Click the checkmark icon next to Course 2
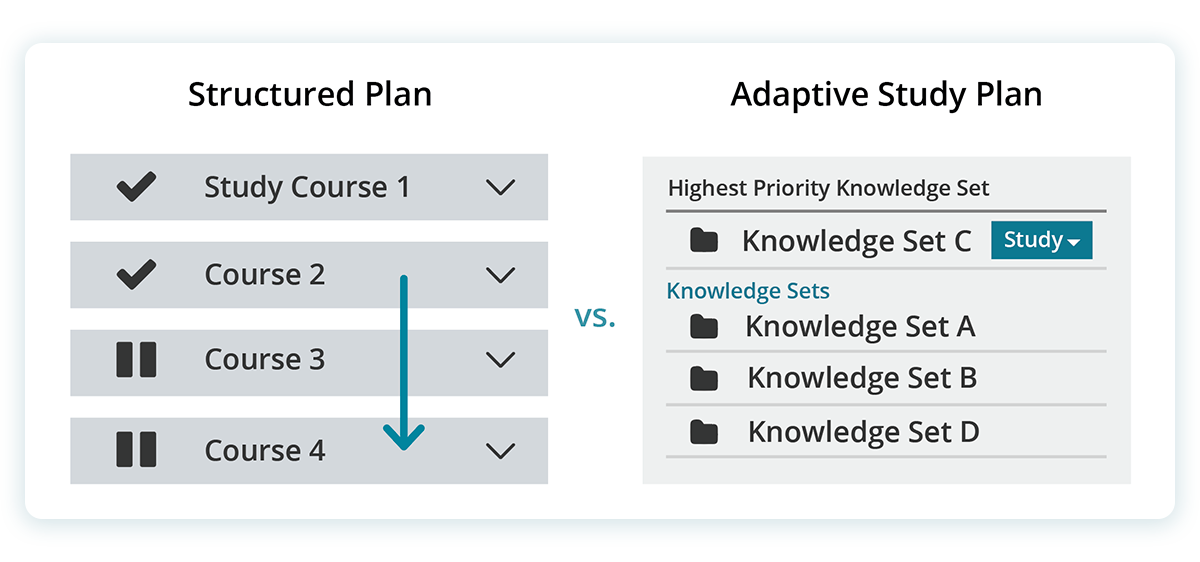 click(x=136, y=274)
